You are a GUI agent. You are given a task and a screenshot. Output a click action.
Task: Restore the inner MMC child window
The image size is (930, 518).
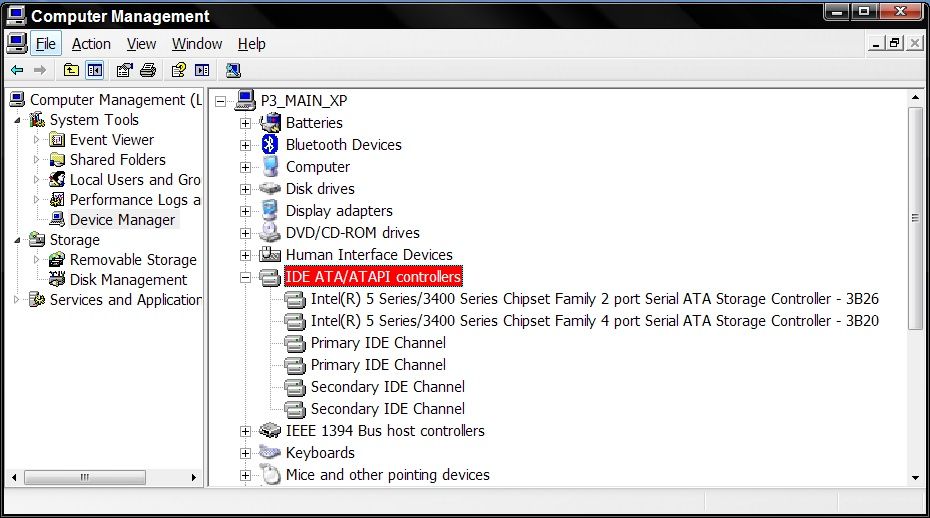tap(894, 43)
